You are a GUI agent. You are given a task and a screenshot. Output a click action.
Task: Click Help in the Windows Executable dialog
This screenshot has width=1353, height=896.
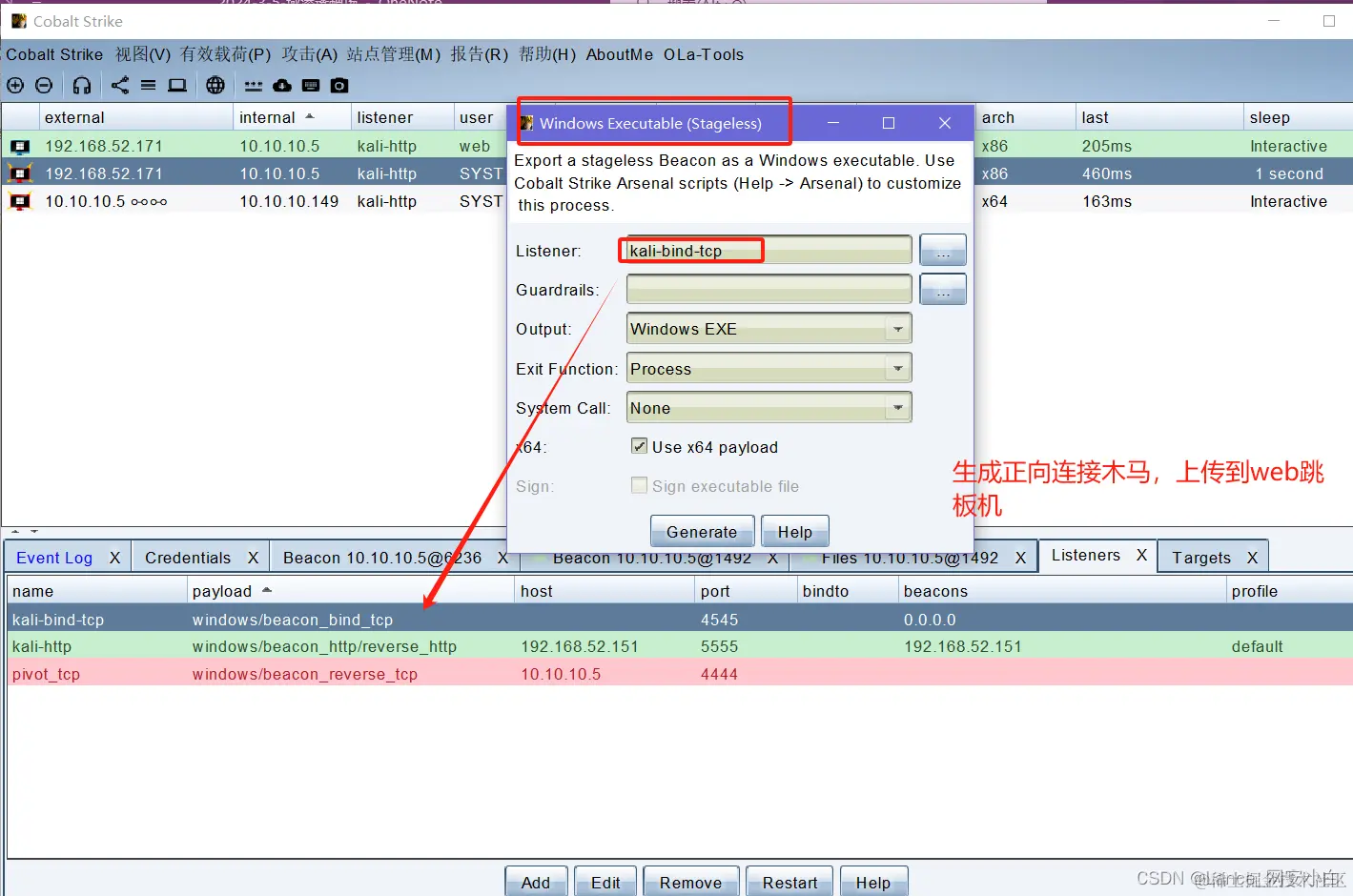pyautogui.click(x=795, y=532)
